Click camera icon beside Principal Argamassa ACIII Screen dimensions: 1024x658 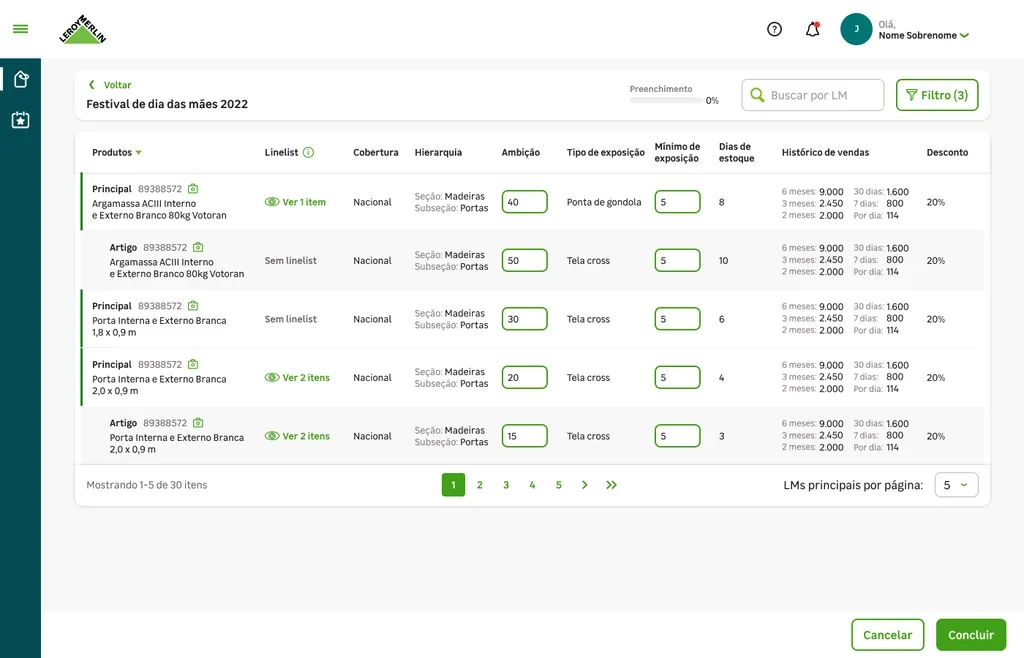[193, 189]
